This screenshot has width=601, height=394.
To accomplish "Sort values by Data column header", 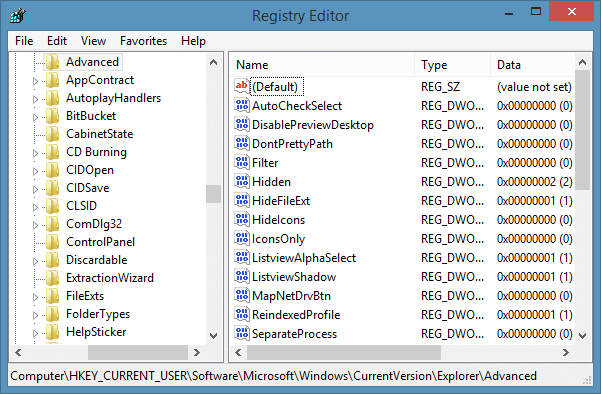I will [532, 65].
